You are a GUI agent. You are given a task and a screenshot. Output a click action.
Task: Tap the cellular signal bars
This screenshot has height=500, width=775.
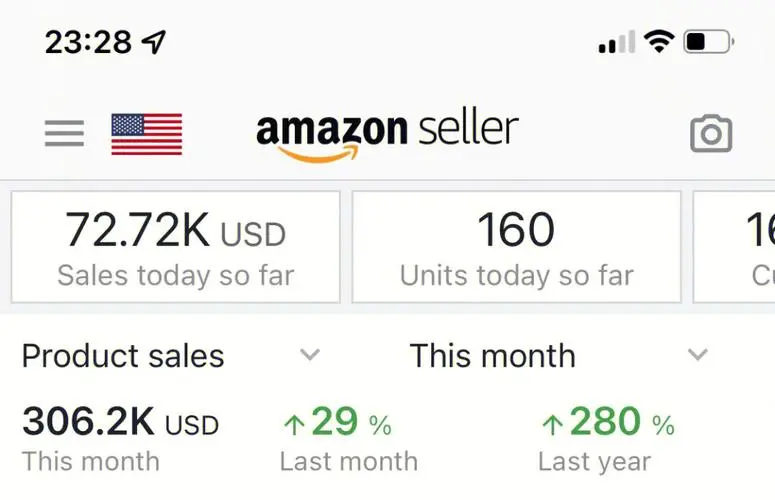[616, 43]
